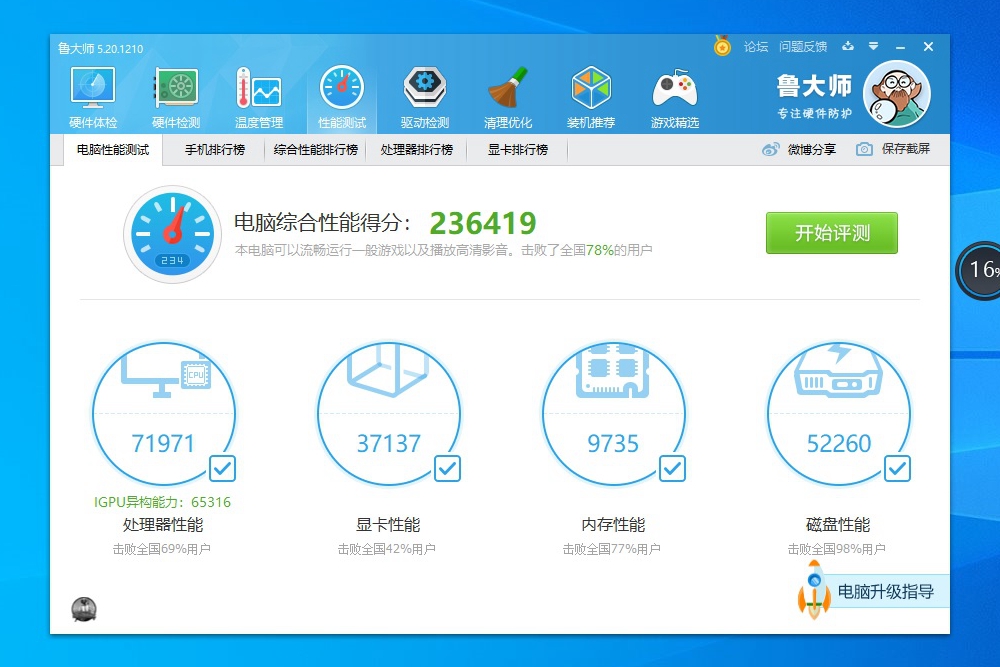Toggle the 处理器性能 test checkbox
The width and height of the screenshot is (1000, 667).
(x=223, y=469)
